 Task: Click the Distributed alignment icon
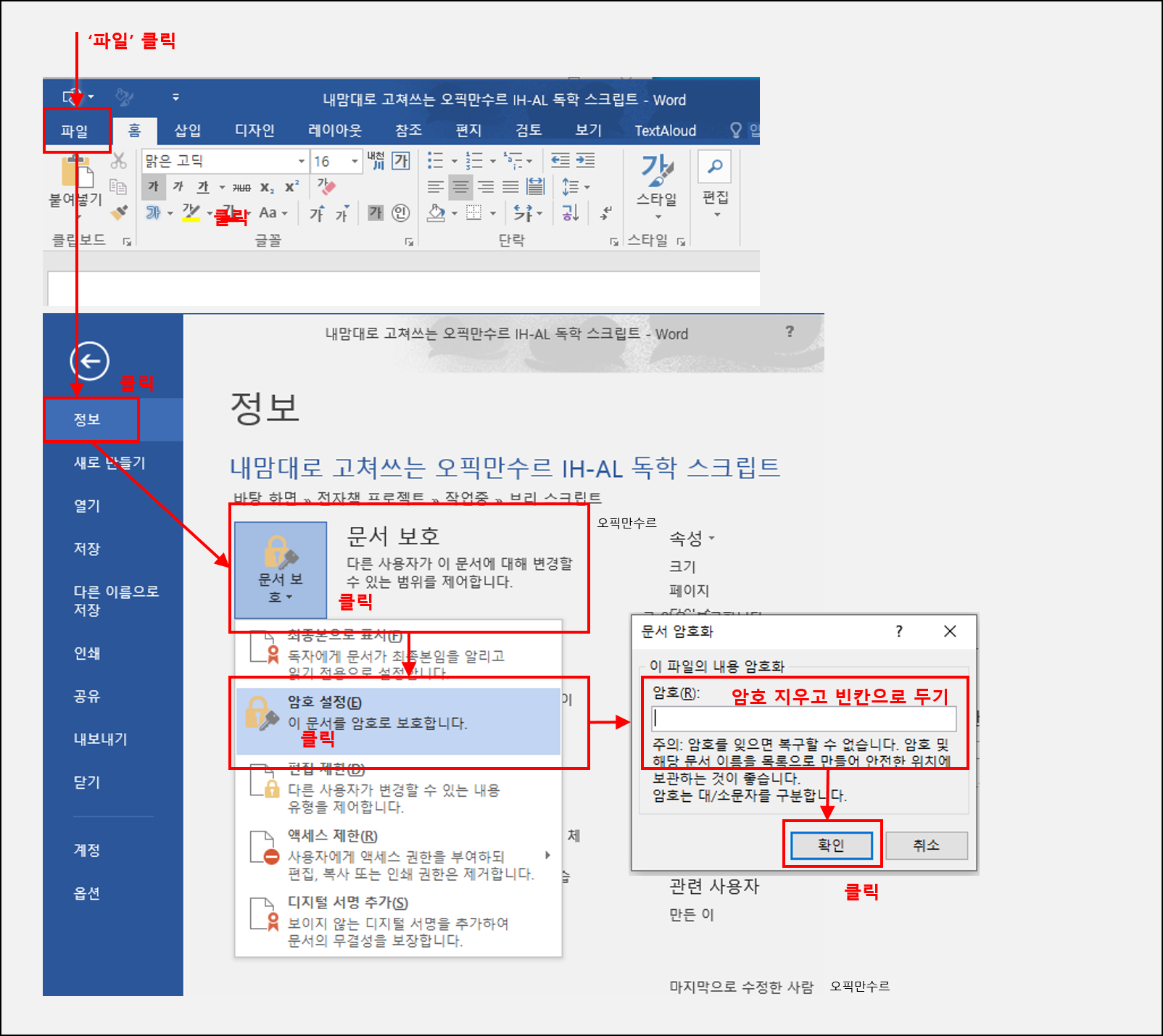(536, 186)
